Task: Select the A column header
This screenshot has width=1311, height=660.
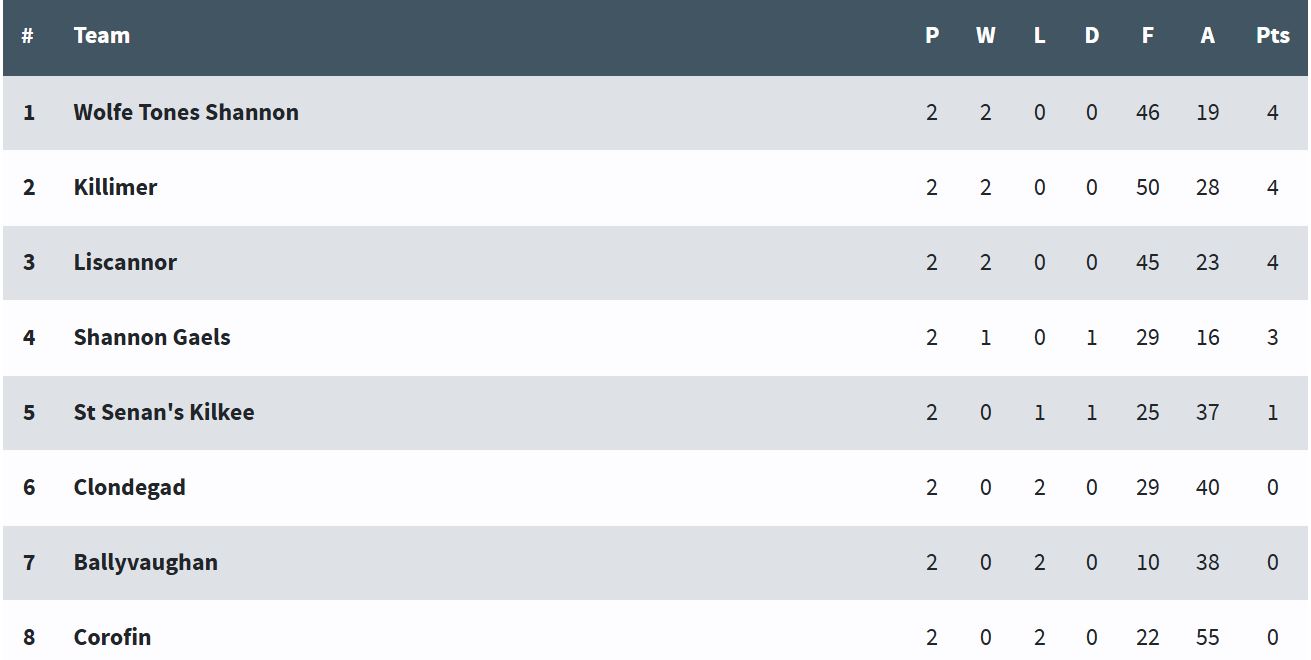Action: click(x=1207, y=36)
